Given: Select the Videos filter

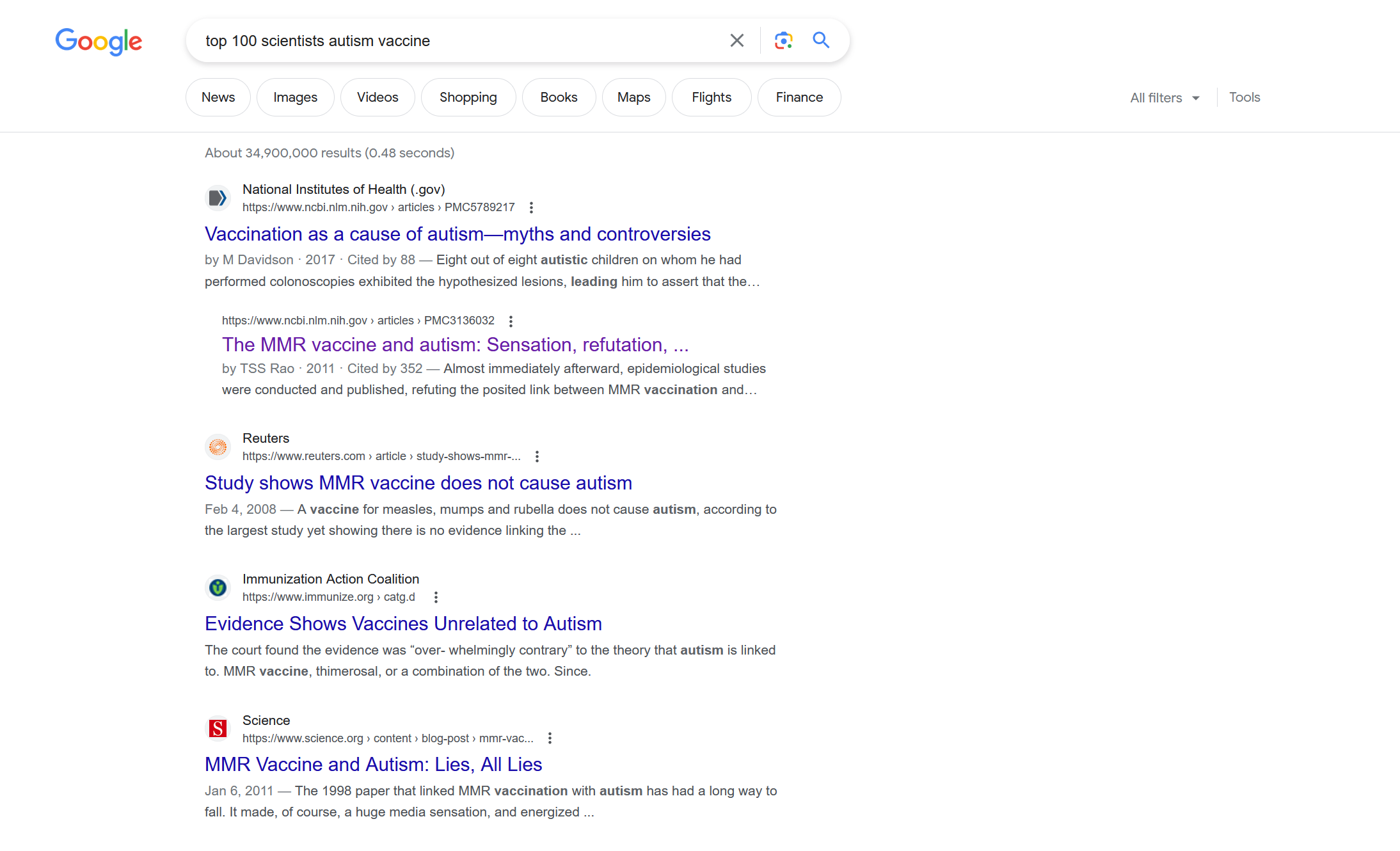Looking at the screenshot, I should pyautogui.click(x=377, y=97).
